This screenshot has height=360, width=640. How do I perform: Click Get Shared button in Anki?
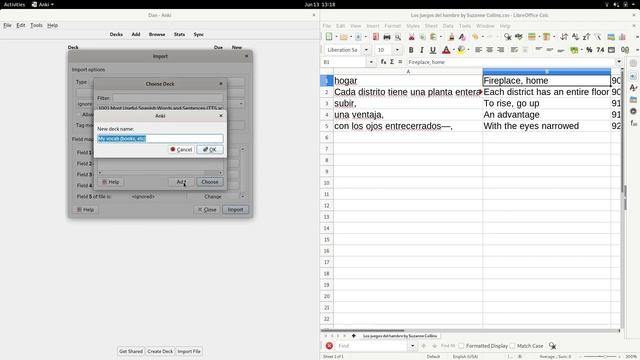(x=131, y=351)
